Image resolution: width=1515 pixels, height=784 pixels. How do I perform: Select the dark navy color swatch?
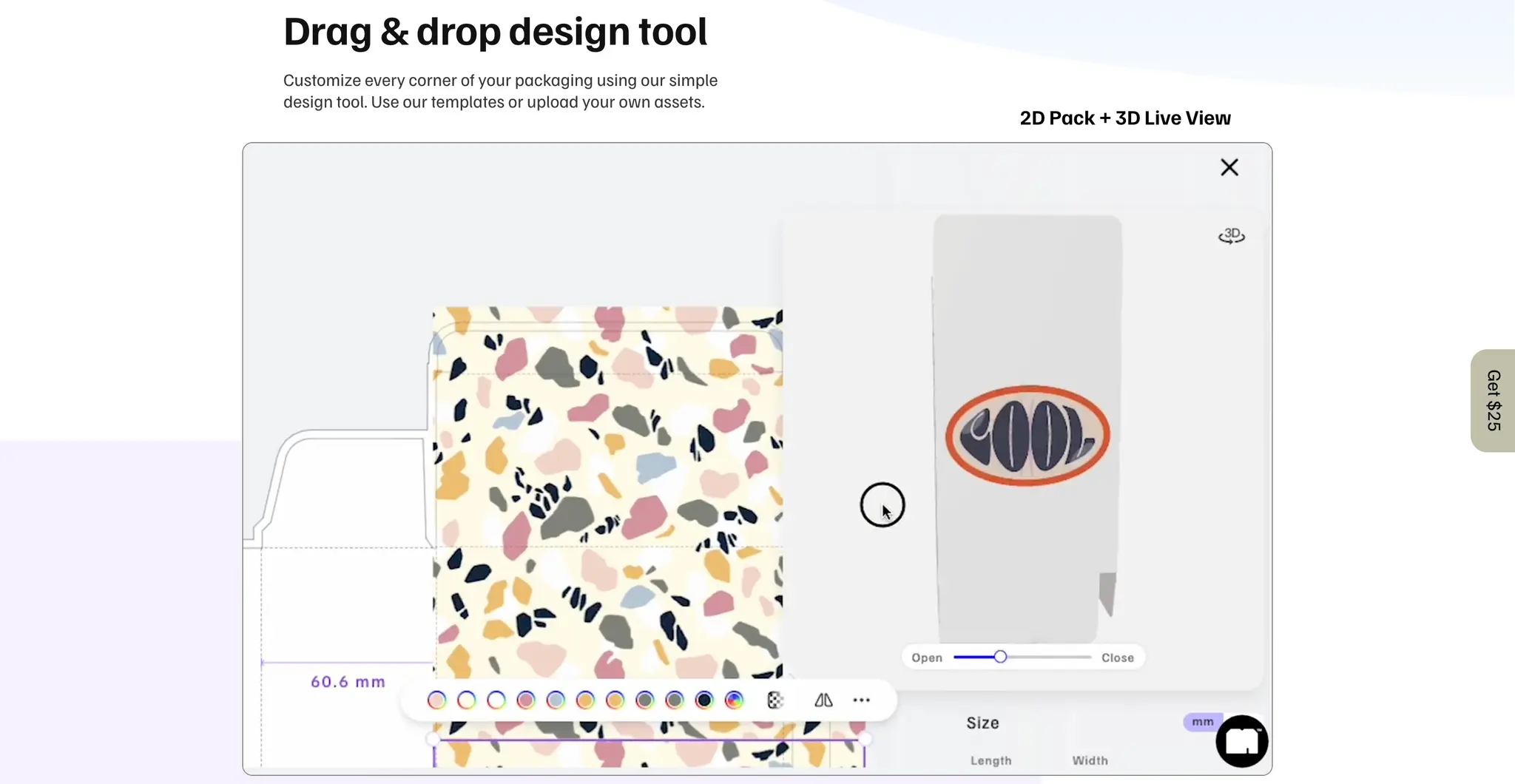pos(704,700)
